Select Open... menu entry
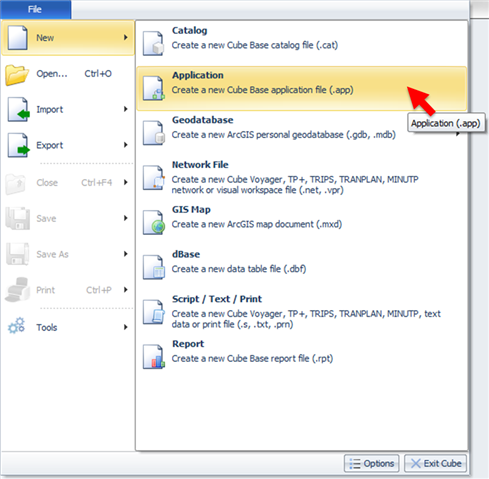This screenshot has height=479, width=489. [68, 74]
